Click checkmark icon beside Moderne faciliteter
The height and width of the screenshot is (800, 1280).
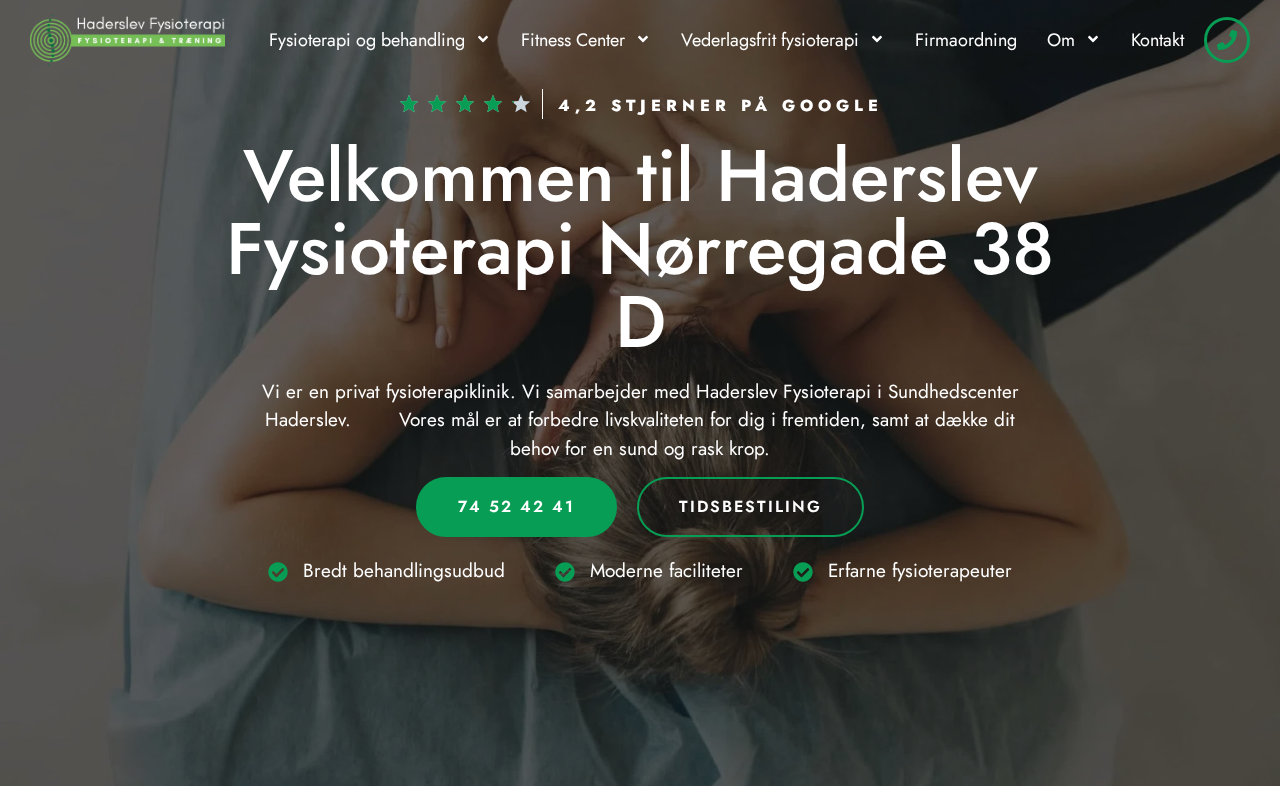coord(565,572)
